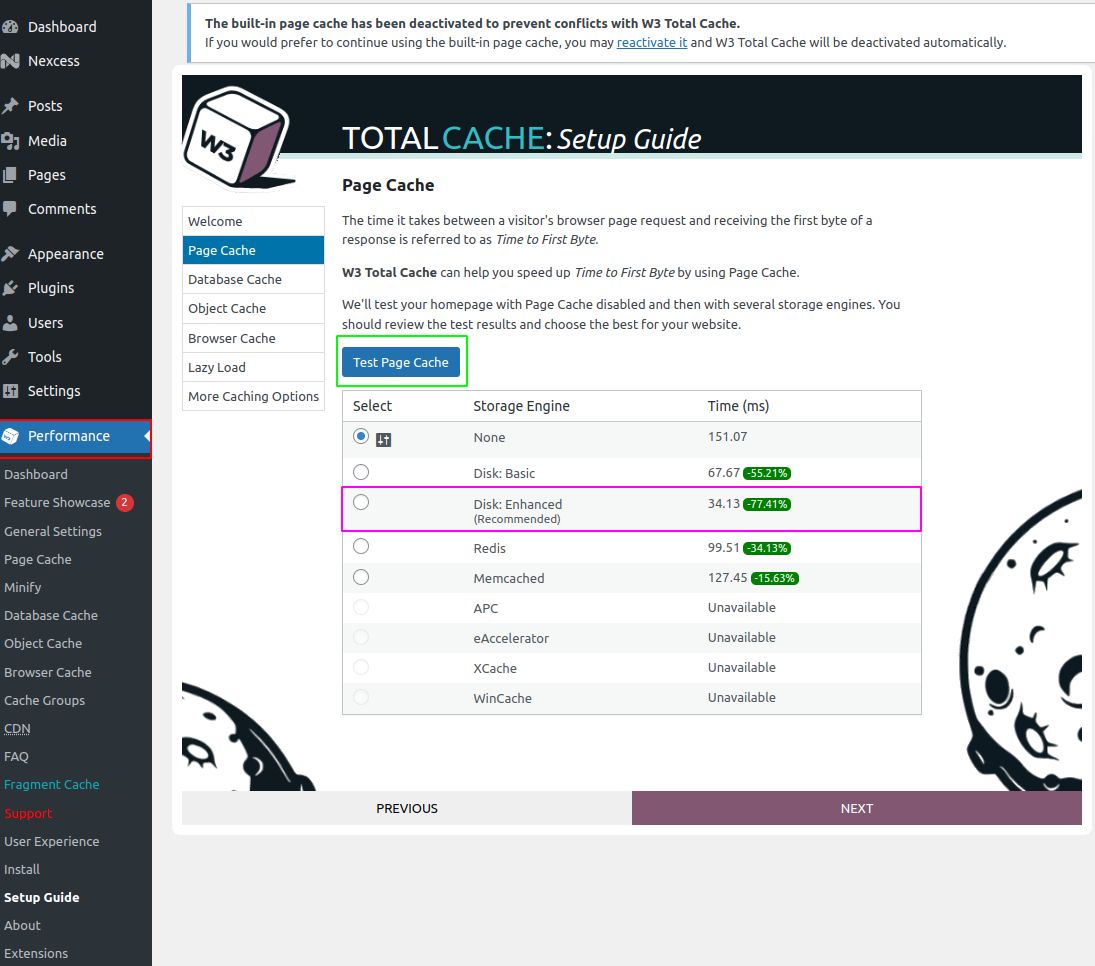Collapse the Performance menu arrow
Screen dimensions: 1095x966
click(147, 436)
